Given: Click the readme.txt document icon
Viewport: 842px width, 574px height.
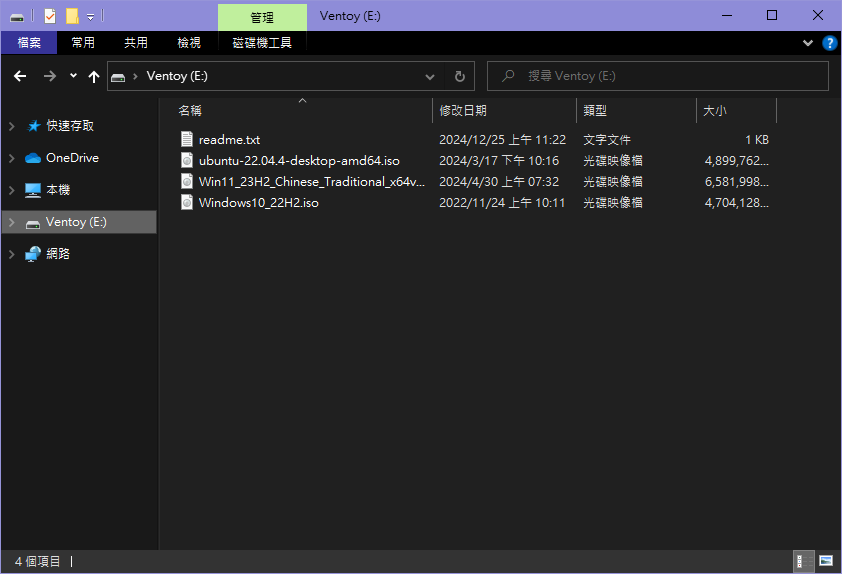Looking at the screenshot, I should point(186,139).
